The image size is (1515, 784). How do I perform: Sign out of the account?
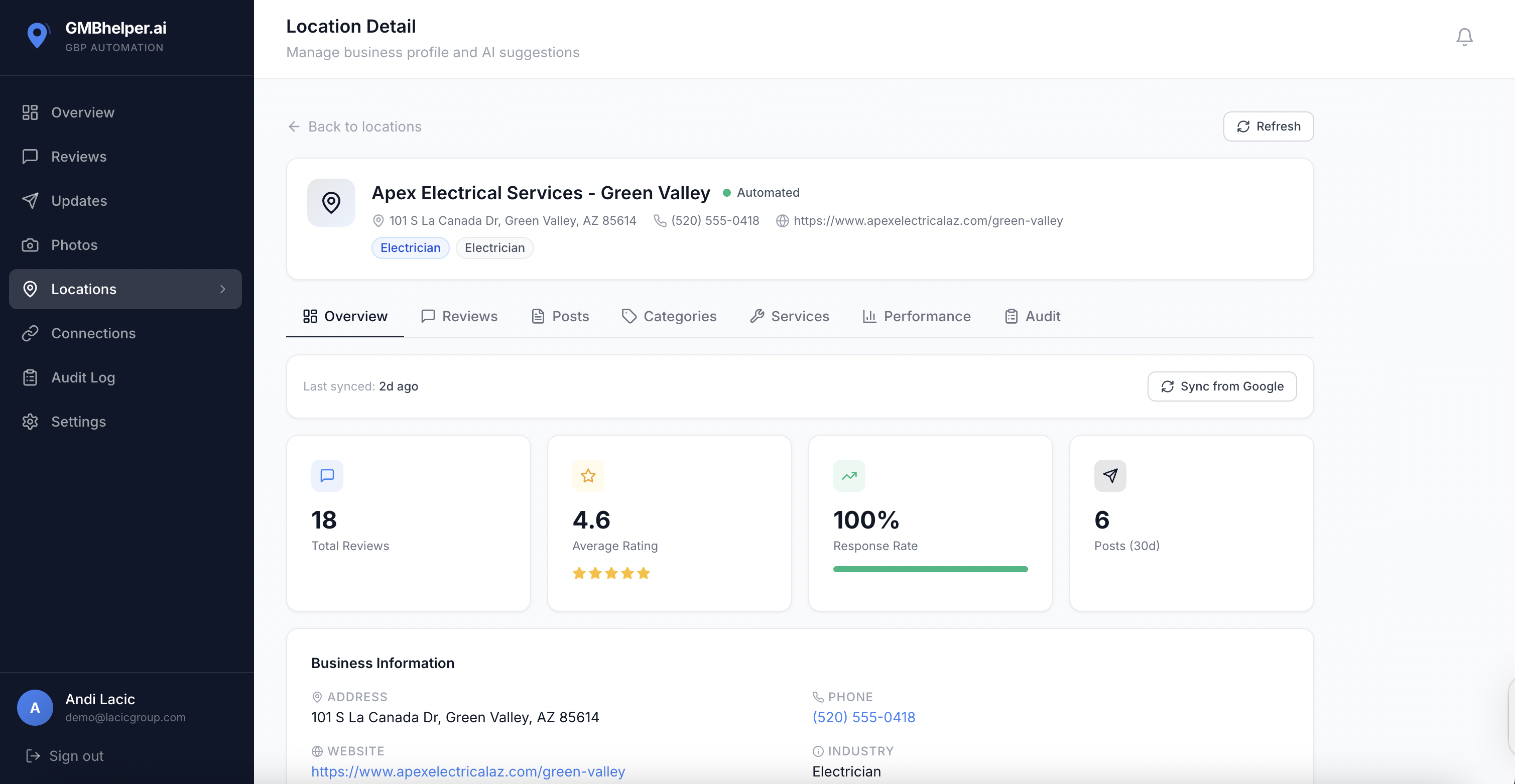[75, 755]
